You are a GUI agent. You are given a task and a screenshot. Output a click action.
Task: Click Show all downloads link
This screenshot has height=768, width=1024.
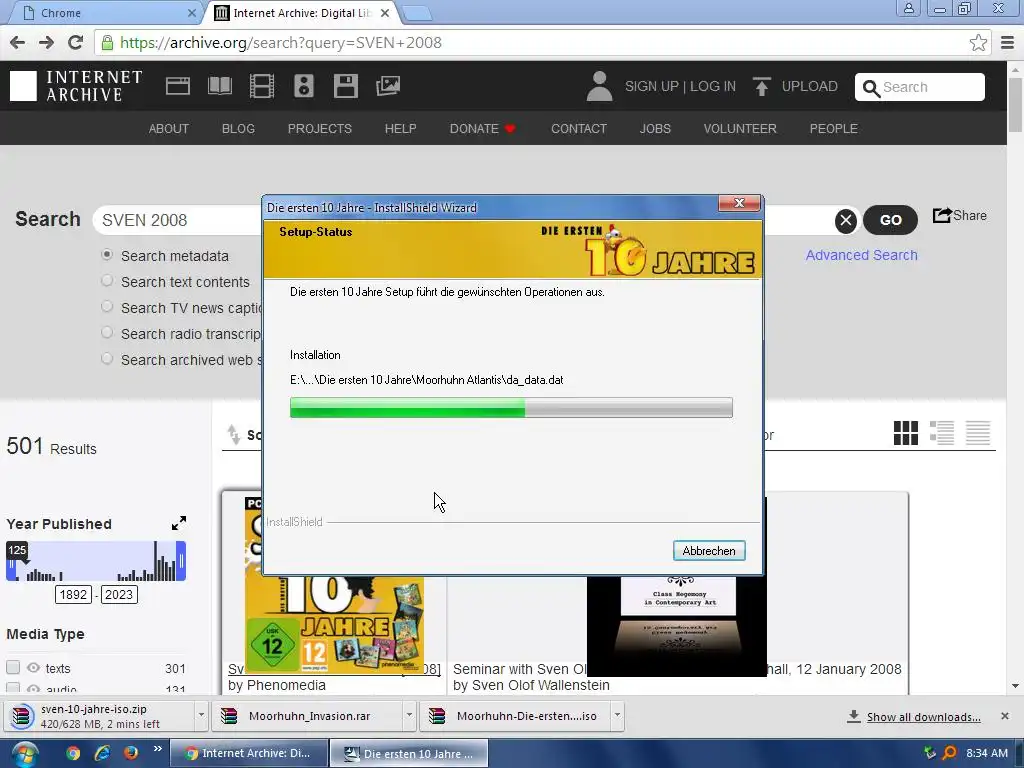tap(923, 717)
